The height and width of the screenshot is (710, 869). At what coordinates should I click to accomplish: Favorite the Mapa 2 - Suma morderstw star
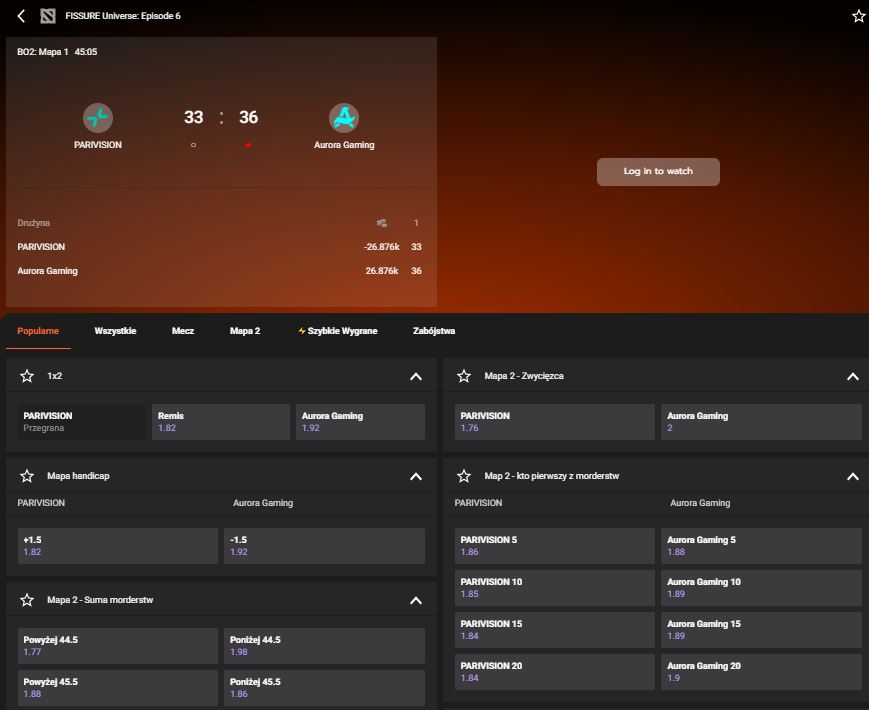coord(27,600)
